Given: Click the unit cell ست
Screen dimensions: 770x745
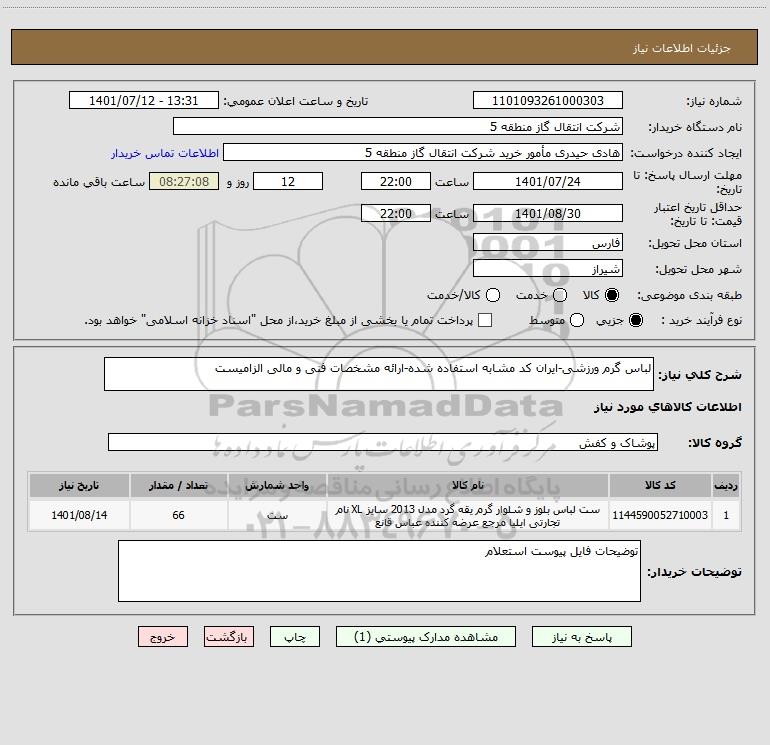Looking at the screenshot, I should click(x=277, y=515).
